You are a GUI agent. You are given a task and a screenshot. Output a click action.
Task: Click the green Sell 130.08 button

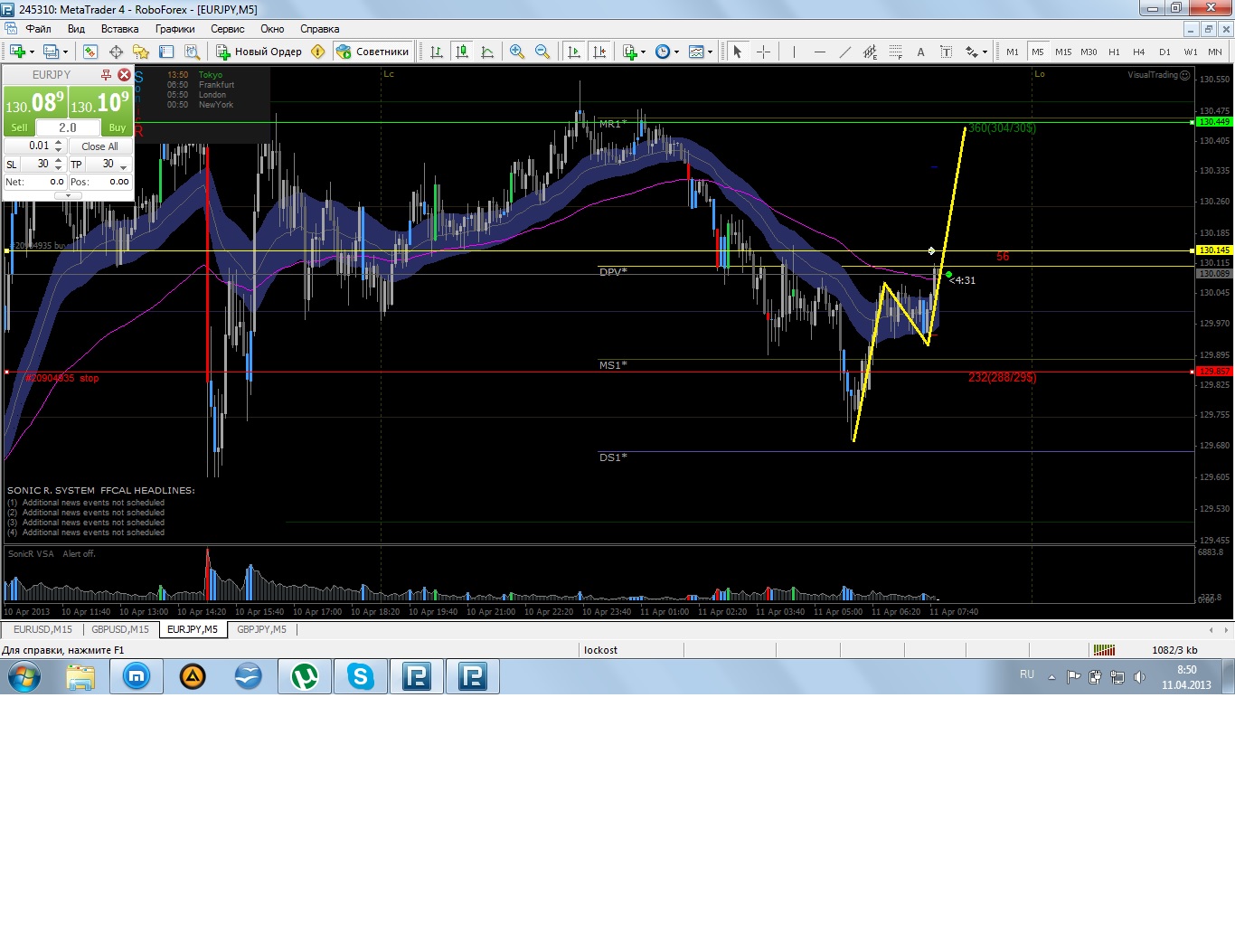pos(35,110)
